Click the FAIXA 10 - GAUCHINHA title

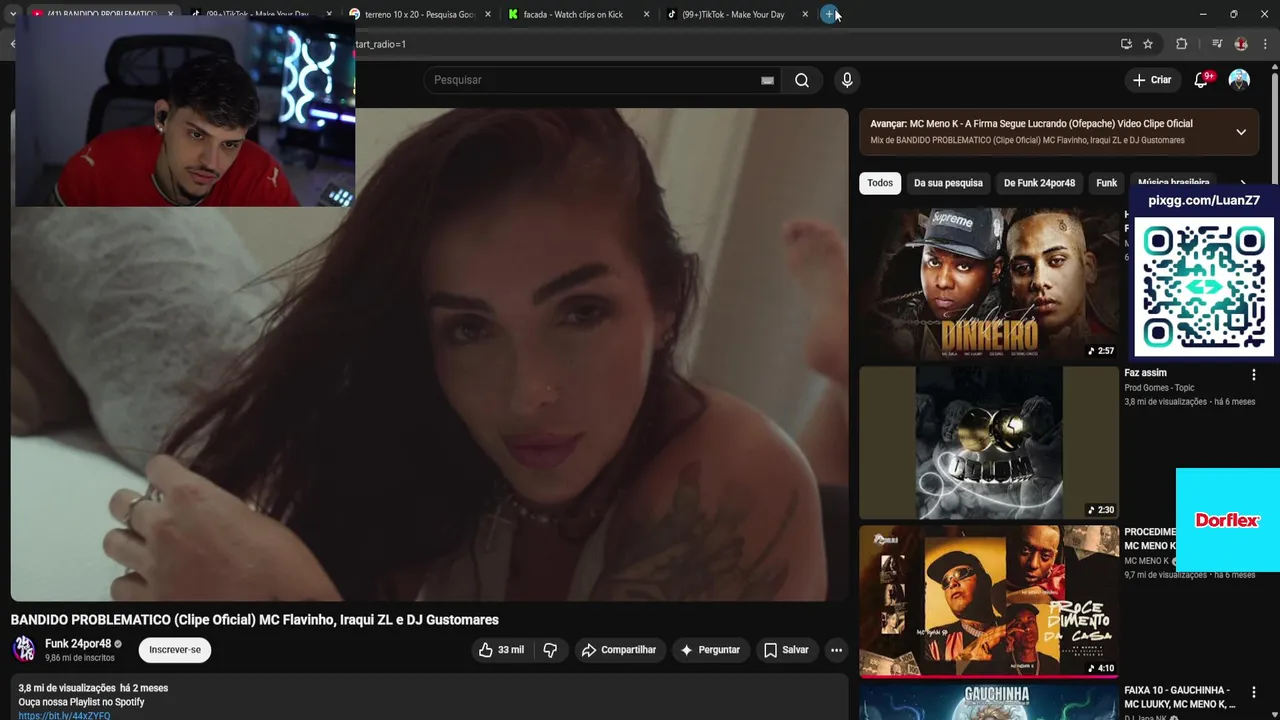pos(1179,697)
